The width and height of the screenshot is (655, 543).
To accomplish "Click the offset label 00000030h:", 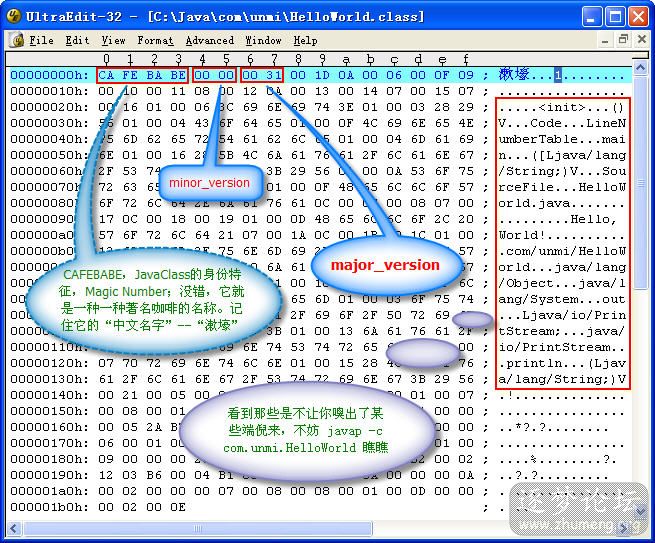I will (49, 123).
